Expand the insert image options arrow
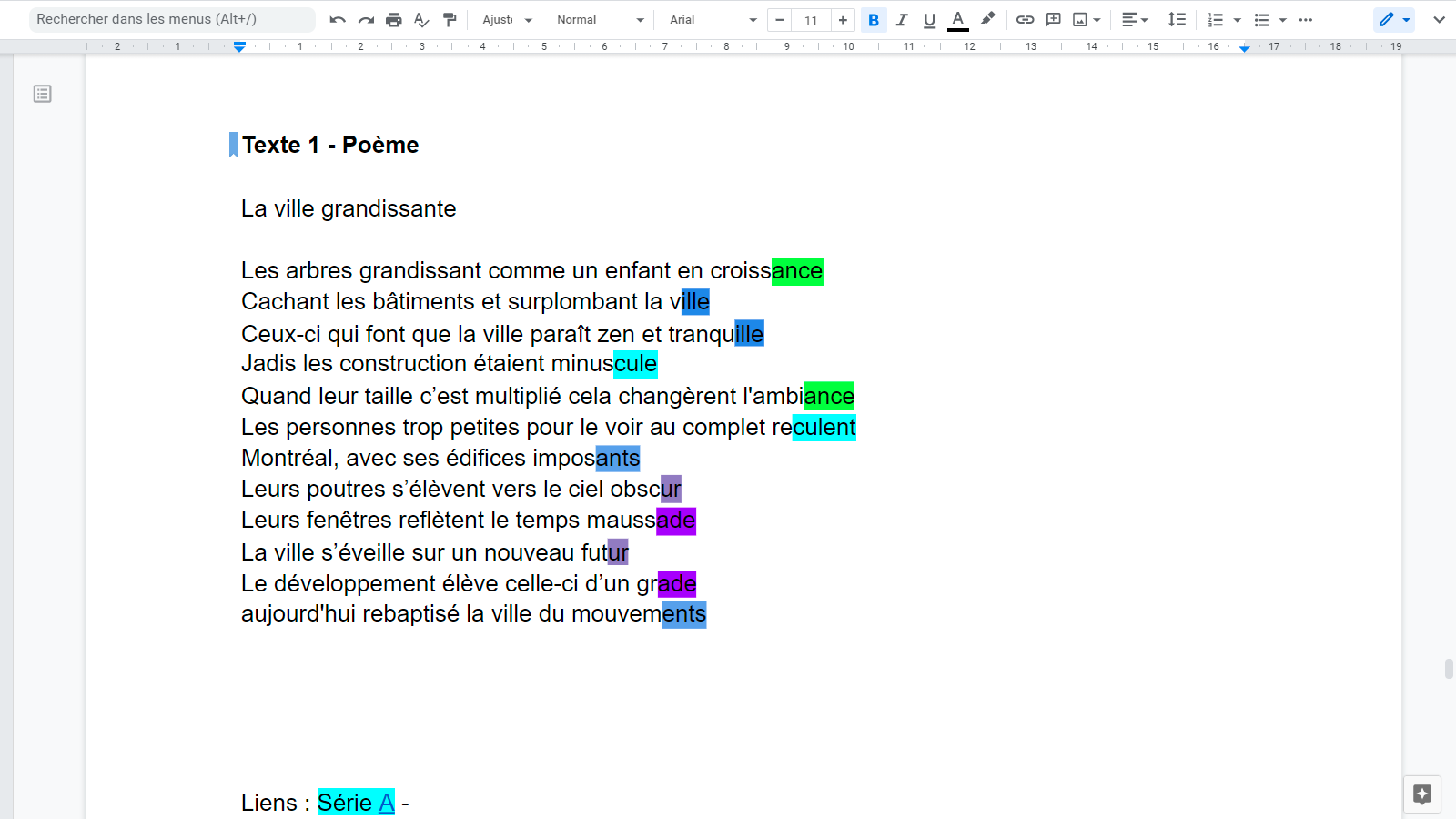Screen dimensions: 1456x819 pyautogui.click(x=1097, y=19)
